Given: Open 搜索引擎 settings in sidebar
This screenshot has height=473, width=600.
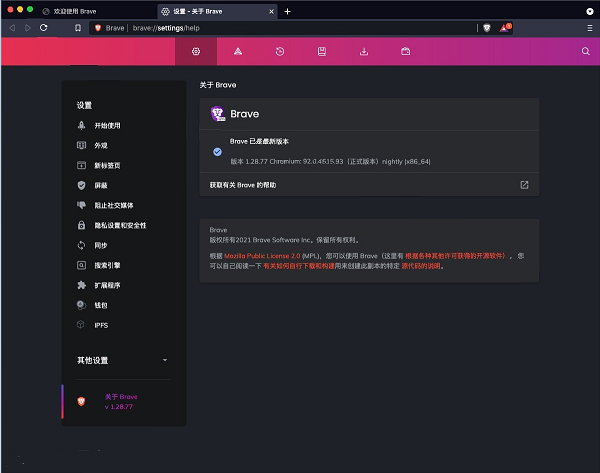Looking at the screenshot, I should click(108, 265).
